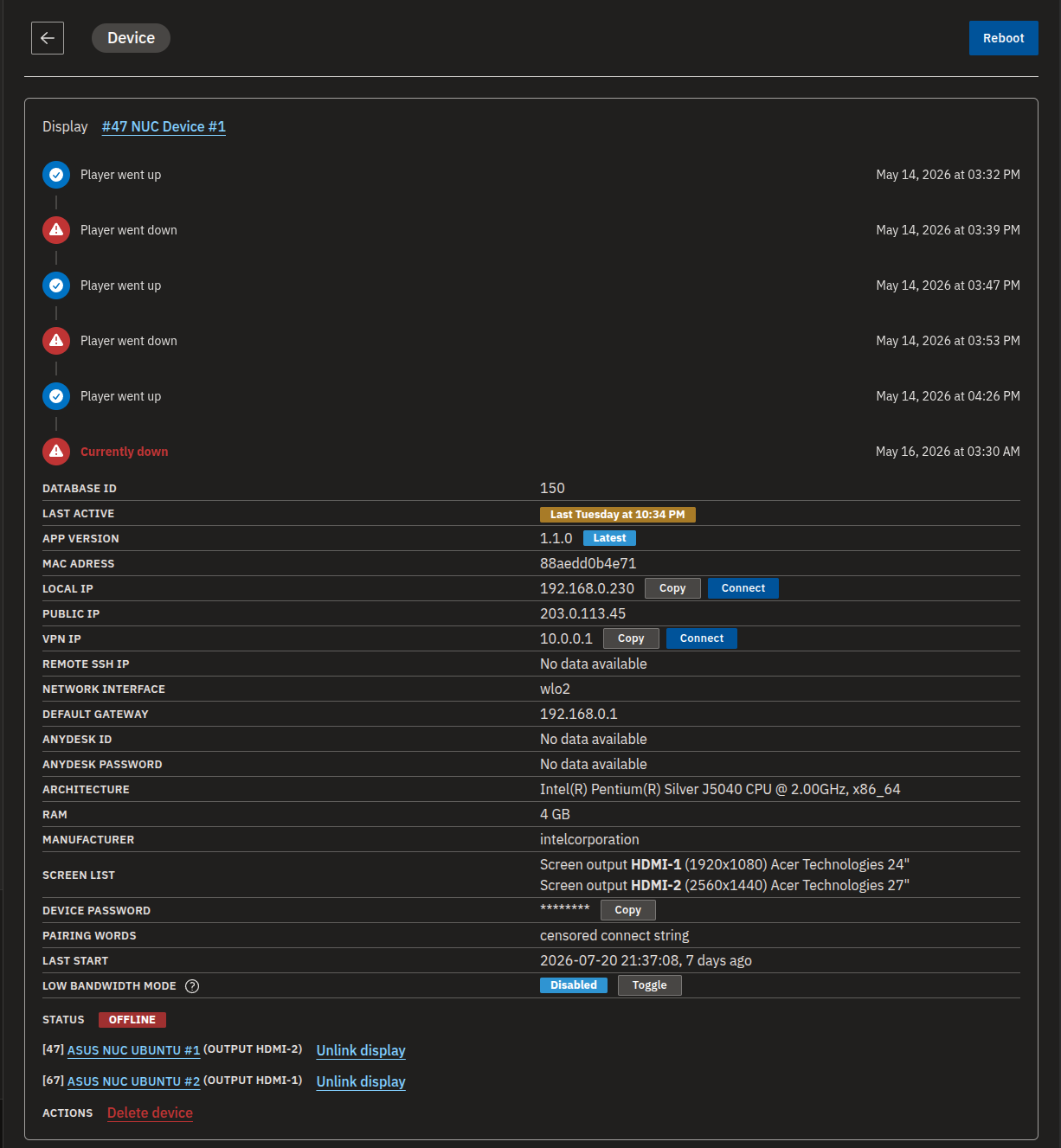Click the warning icon for 03:53 PM event

coord(56,341)
